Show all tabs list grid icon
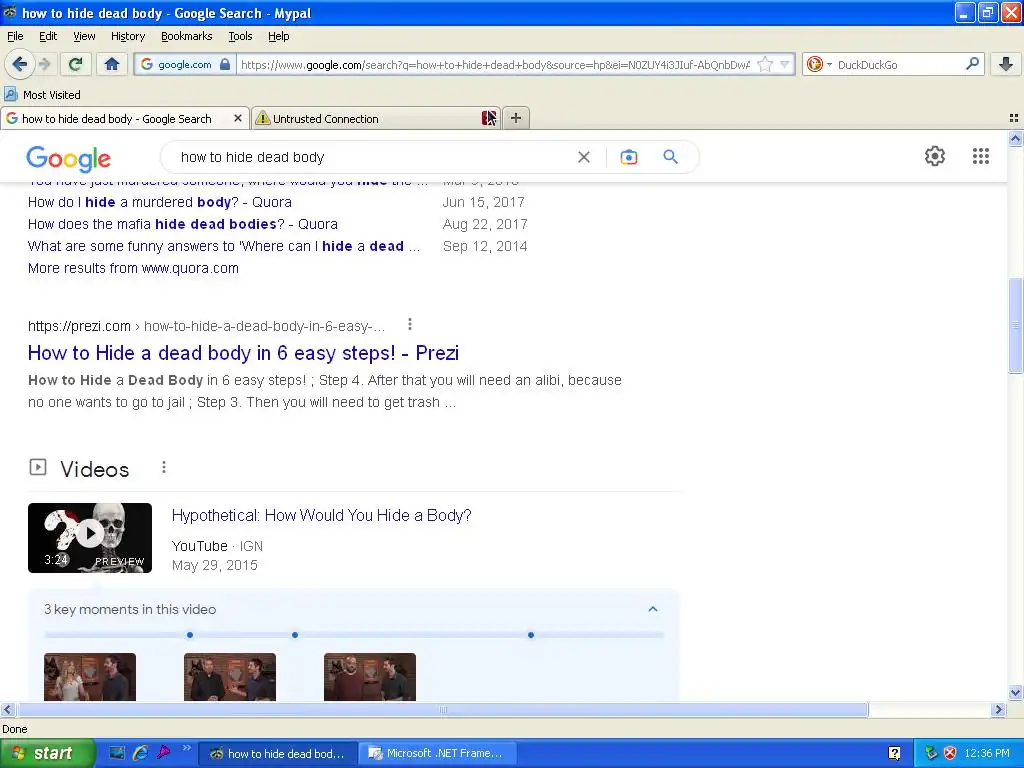Viewport: 1024px width, 768px height. pyautogui.click(x=1014, y=118)
